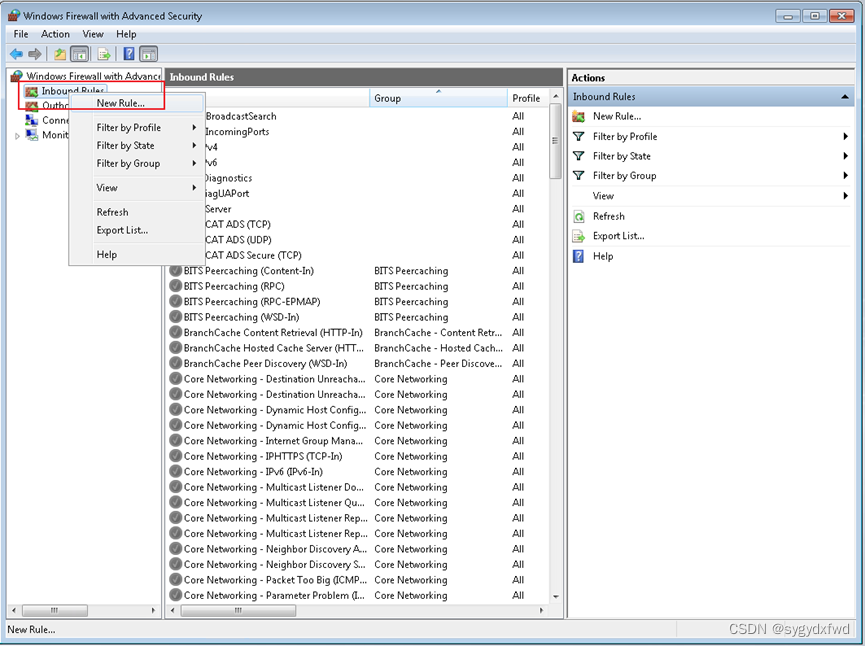Click the Connection Security Rules tree icon
The image size is (865, 646).
31,120
